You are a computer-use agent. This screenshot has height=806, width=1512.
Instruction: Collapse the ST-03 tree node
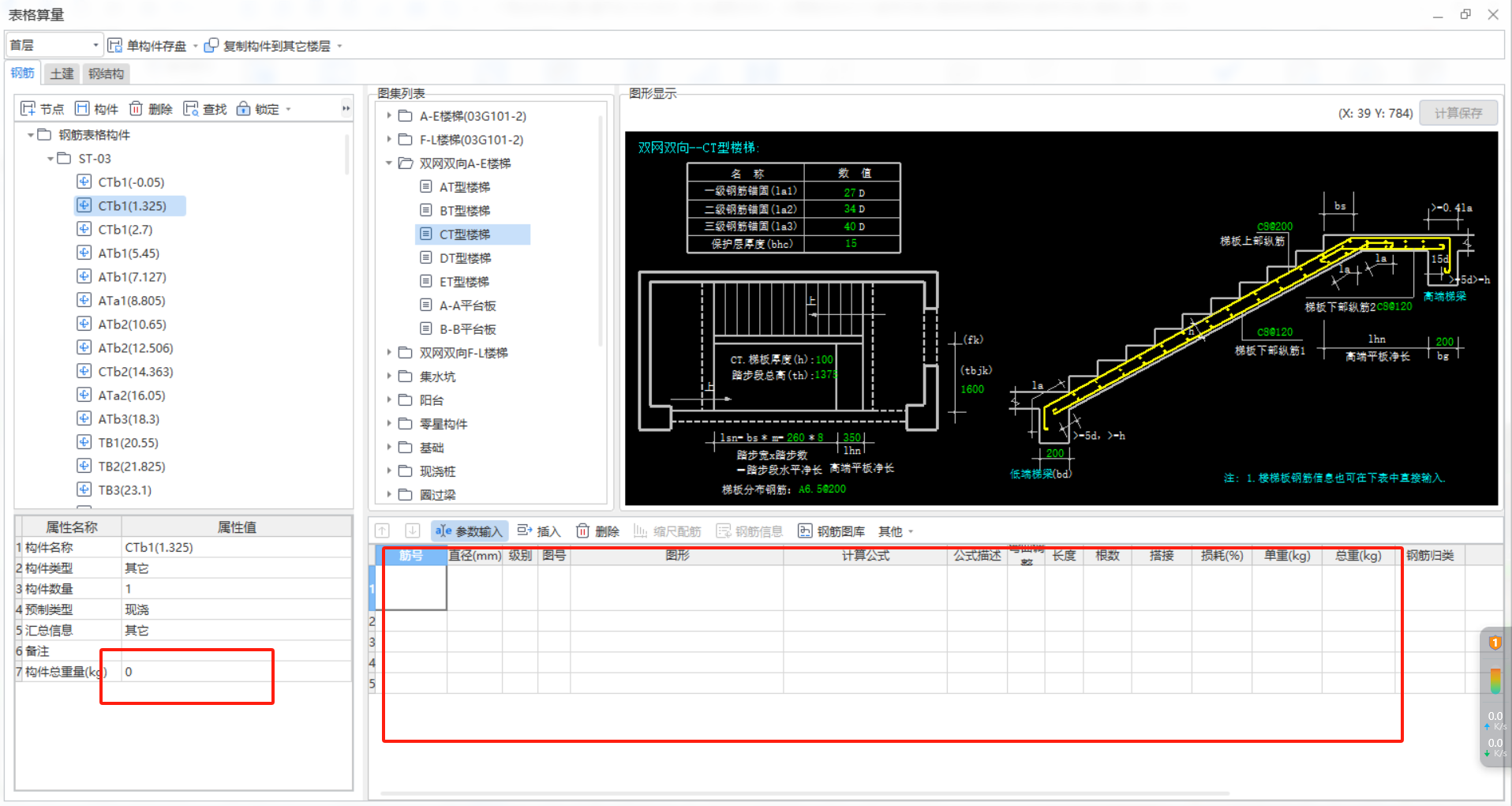(51, 159)
